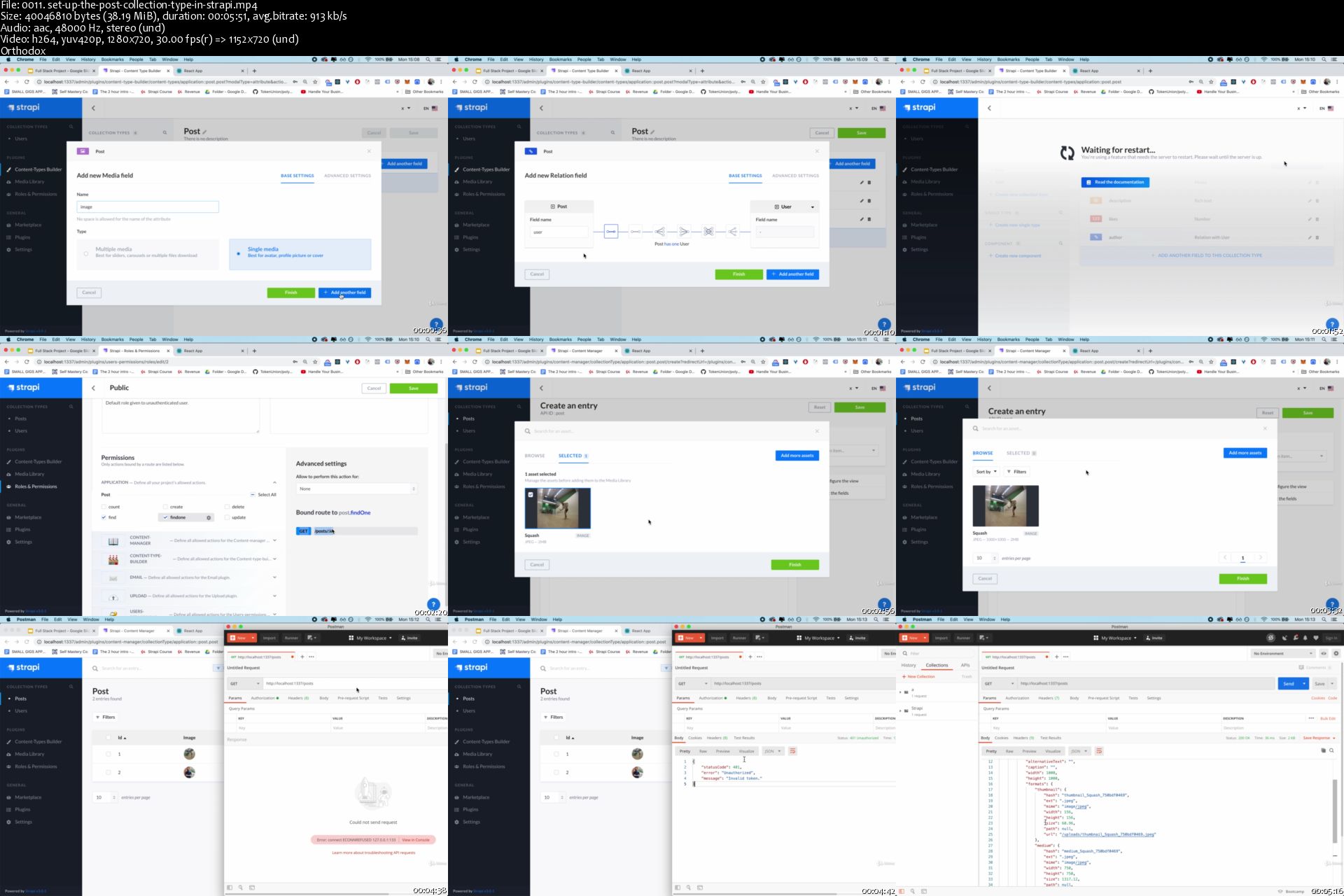Image resolution: width=1344 pixels, height=896 pixels.
Task: Open the APIs tab in the Postman sidebar
Action: (x=965, y=665)
